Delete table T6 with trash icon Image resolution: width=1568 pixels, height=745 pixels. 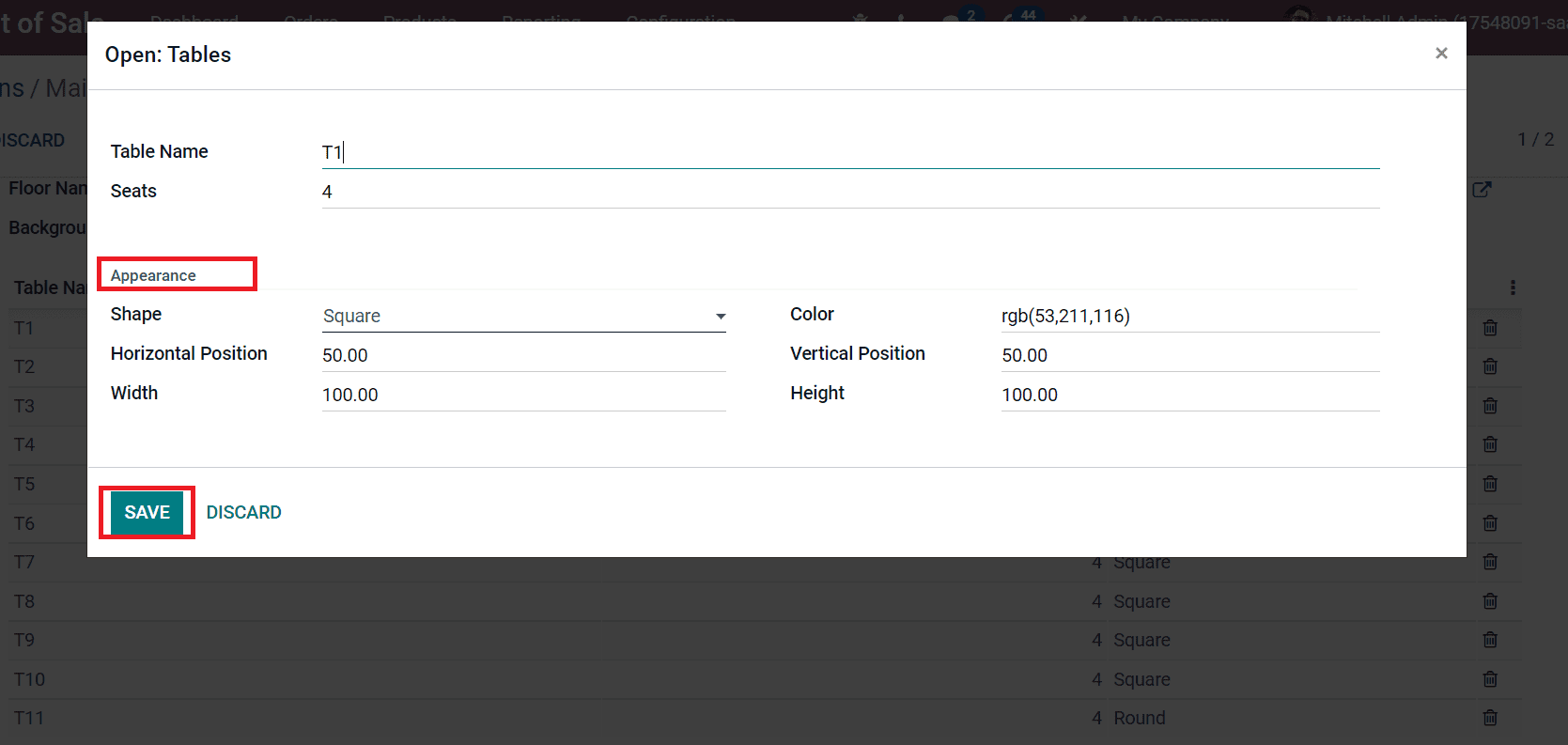tap(1490, 523)
